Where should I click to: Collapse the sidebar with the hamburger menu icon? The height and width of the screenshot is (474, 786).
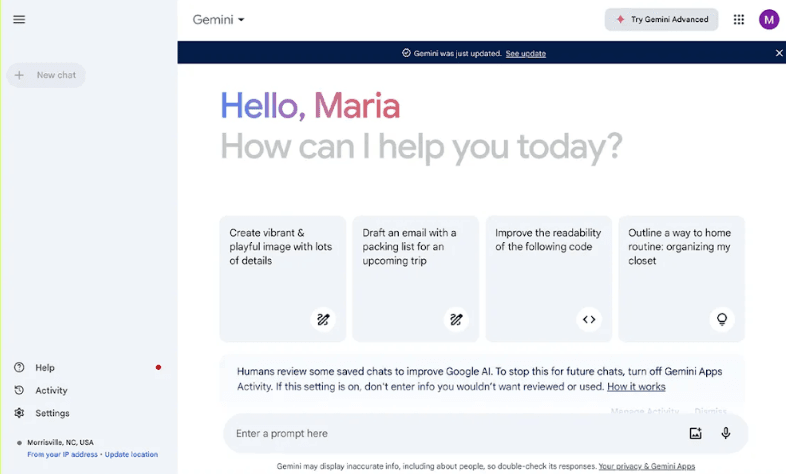(x=19, y=20)
